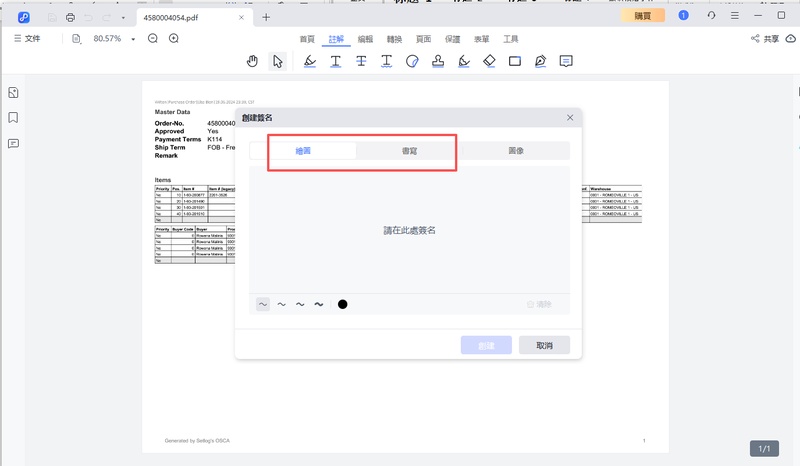Switch to the 書寫 signature tab
Viewport: 800px width, 466px height.
click(x=409, y=150)
